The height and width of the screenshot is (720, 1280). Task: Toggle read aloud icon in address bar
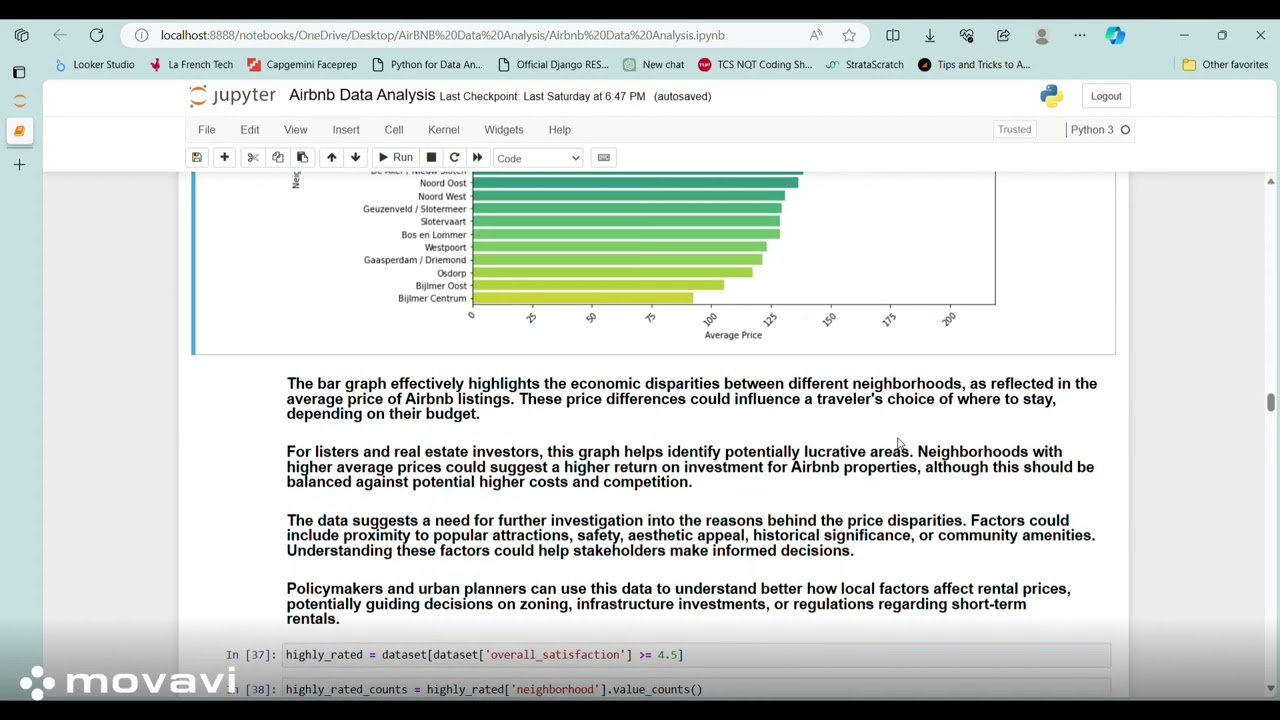[x=816, y=35]
